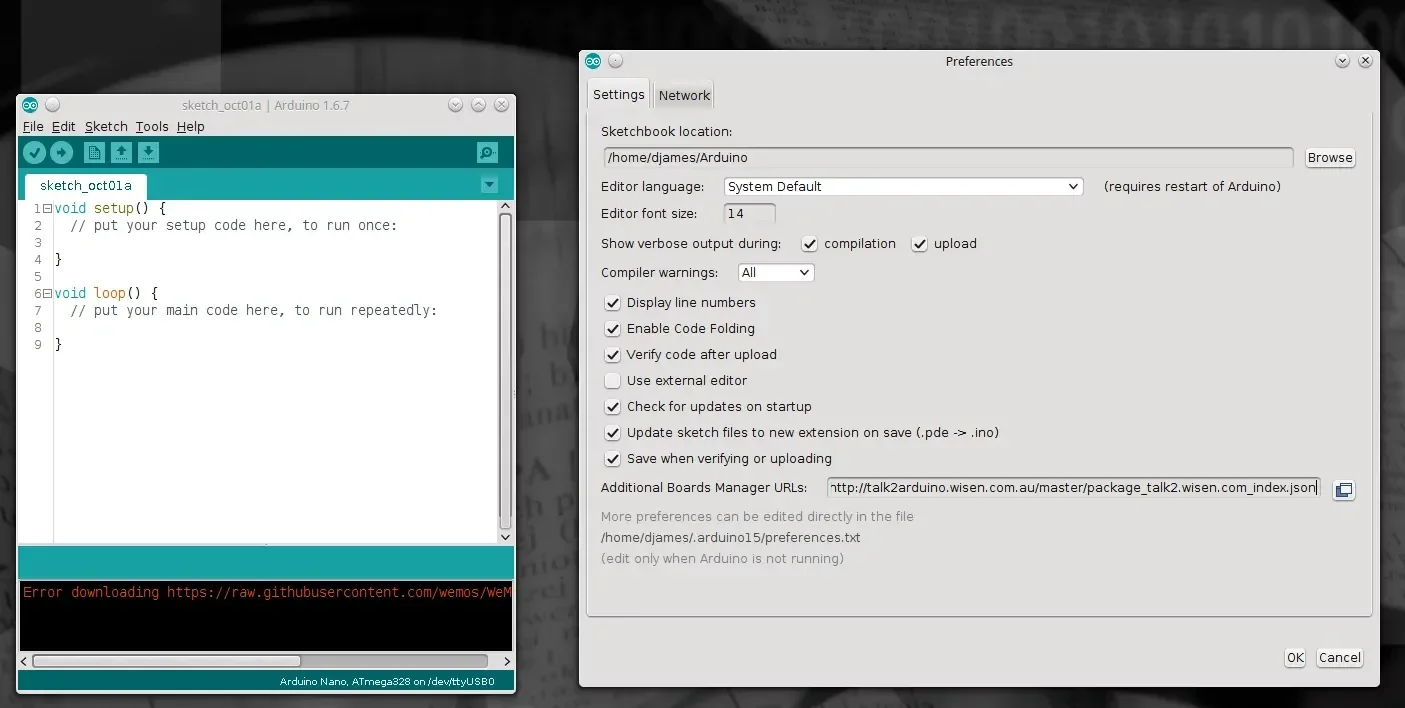Screen dimensions: 1405x708
Task: Click the Arduino logo in sketch window titlebar
Action: pyautogui.click(x=30, y=105)
